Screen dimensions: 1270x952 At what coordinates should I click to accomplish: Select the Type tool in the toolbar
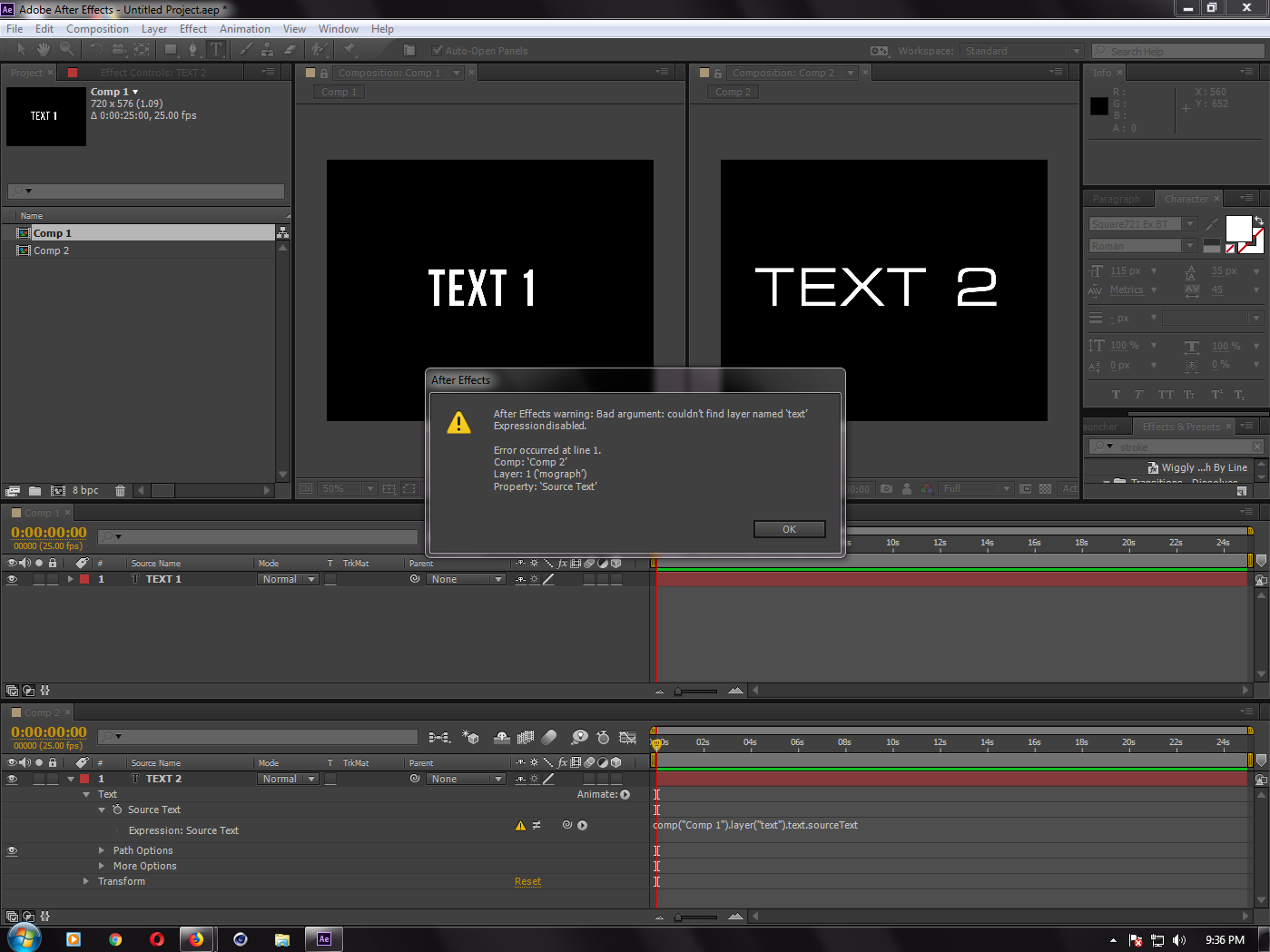pyautogui.click(x=217, y=49)
